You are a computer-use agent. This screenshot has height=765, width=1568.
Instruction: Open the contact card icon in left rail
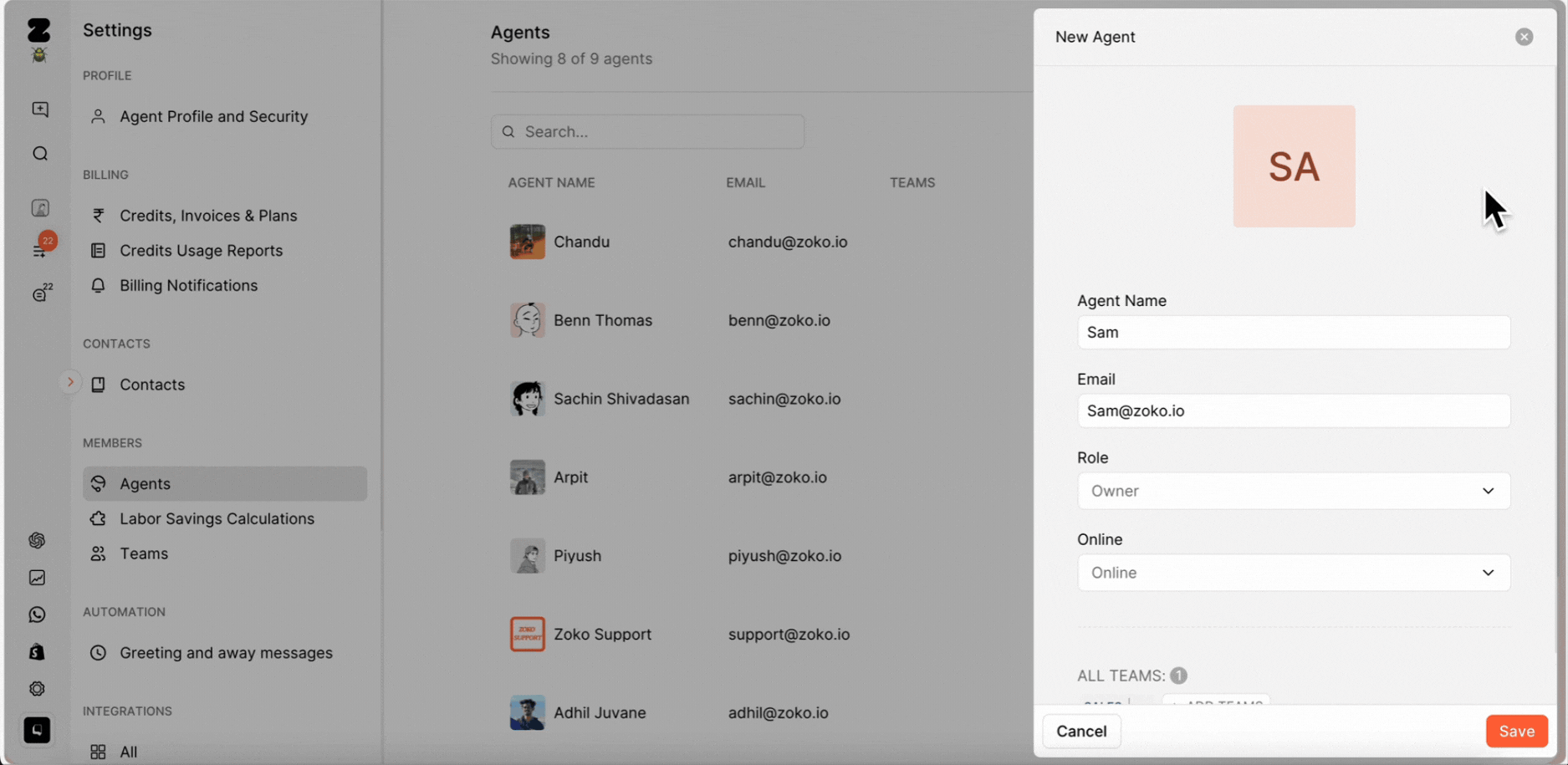point(39,207)
